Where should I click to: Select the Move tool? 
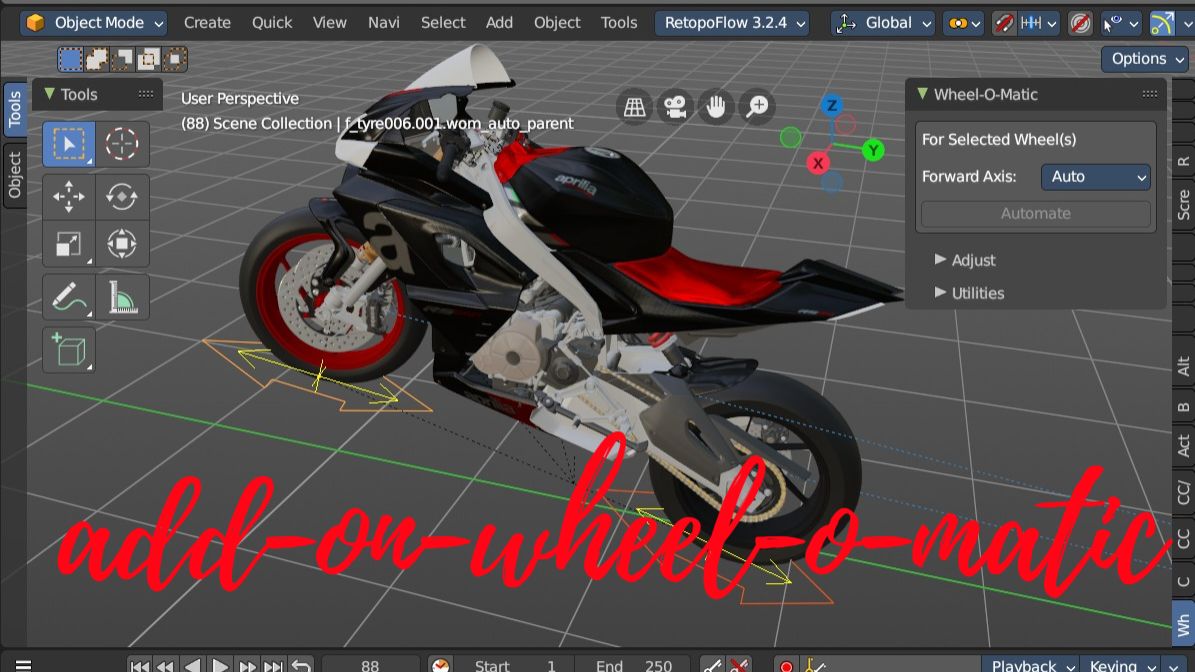click(69, 197)
